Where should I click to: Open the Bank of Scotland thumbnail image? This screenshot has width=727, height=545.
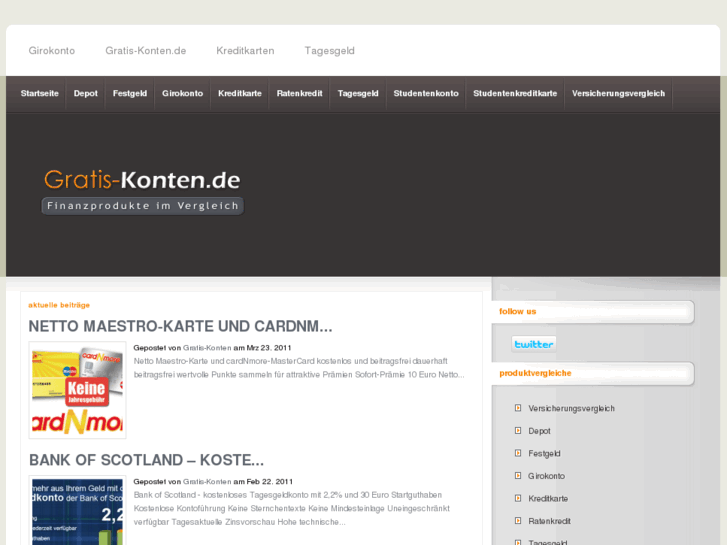[77, 510]
